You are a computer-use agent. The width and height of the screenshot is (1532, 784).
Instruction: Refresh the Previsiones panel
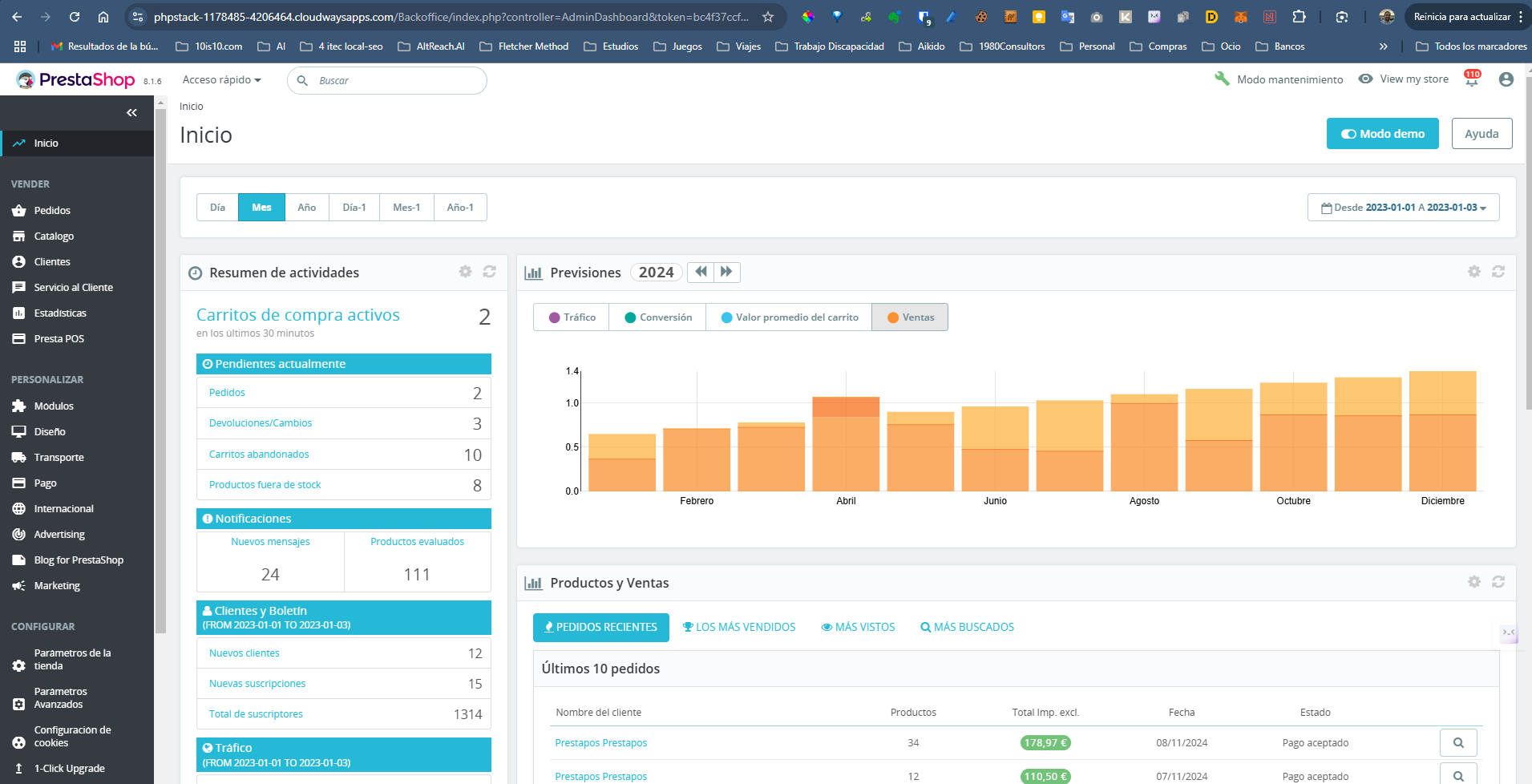[1498, 272]
